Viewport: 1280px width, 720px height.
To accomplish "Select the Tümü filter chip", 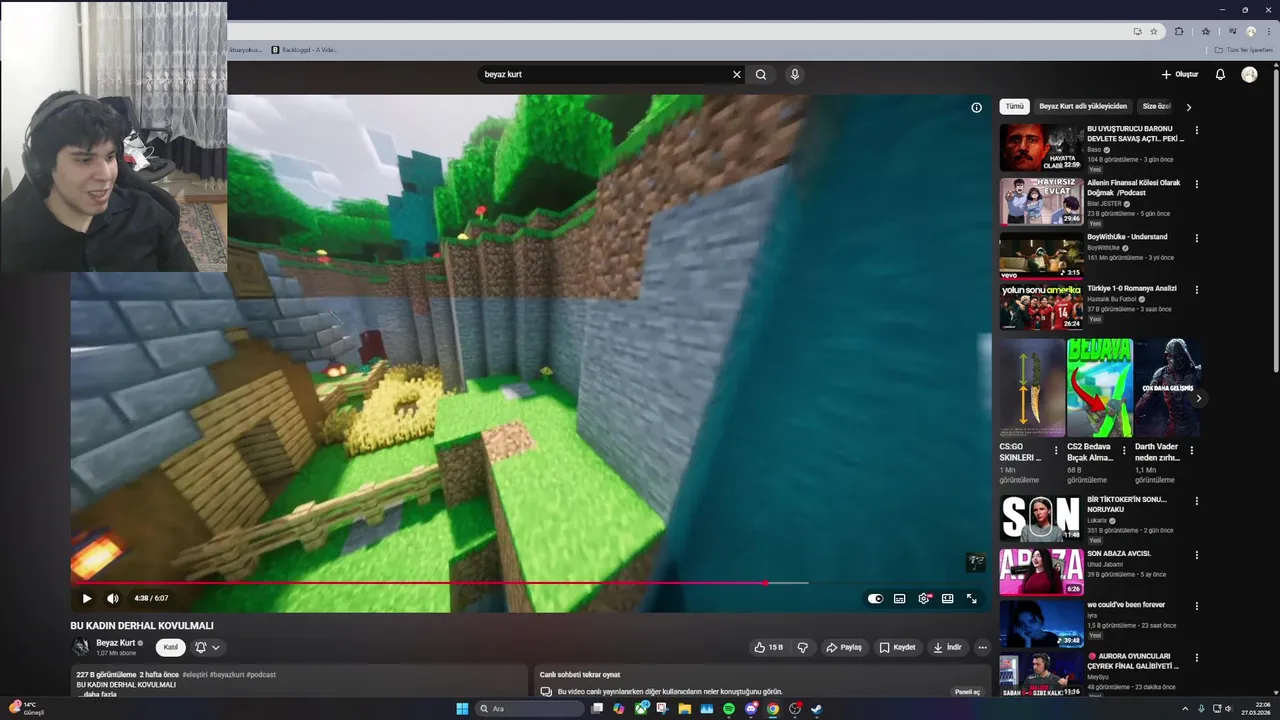I will [x=1014, y=106].
